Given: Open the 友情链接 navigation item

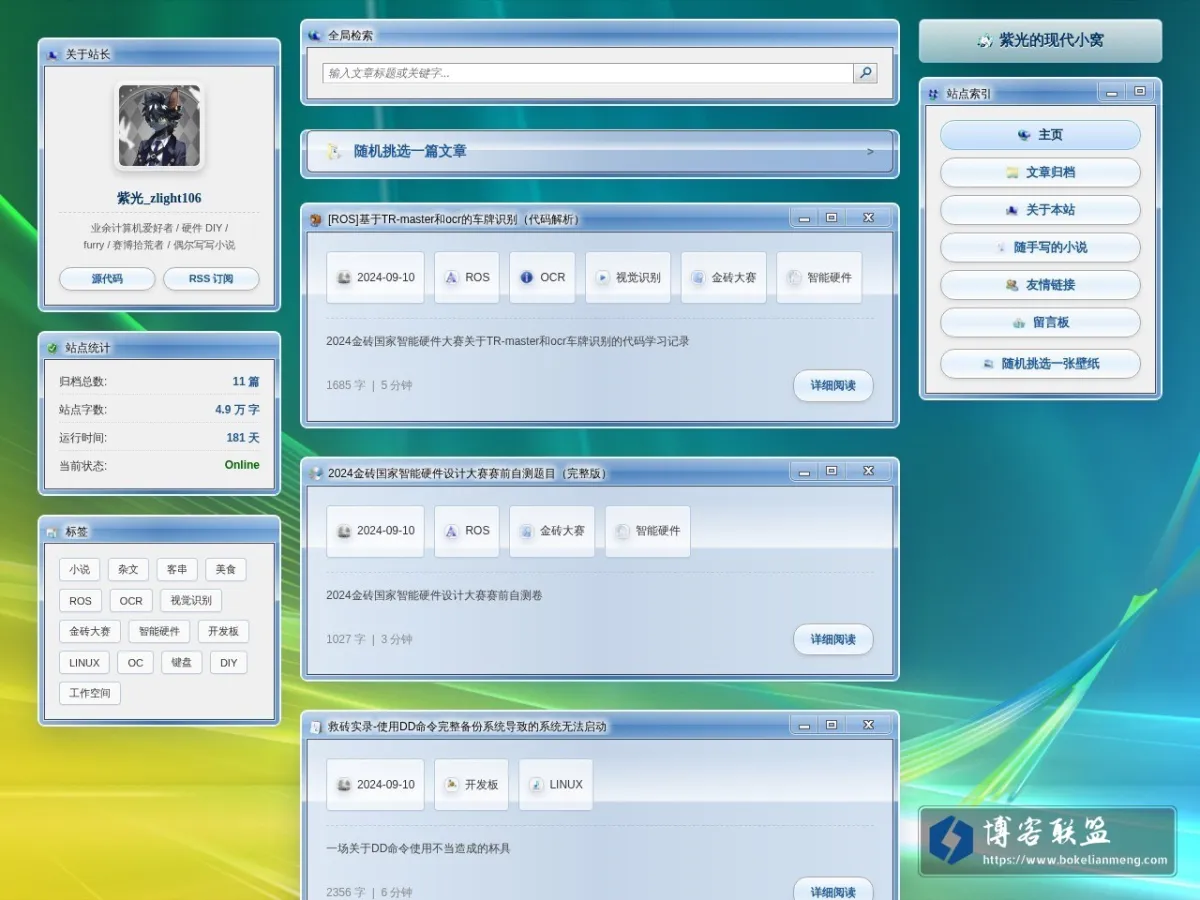Looking at the screenshot, I should tap(1040, 285).
